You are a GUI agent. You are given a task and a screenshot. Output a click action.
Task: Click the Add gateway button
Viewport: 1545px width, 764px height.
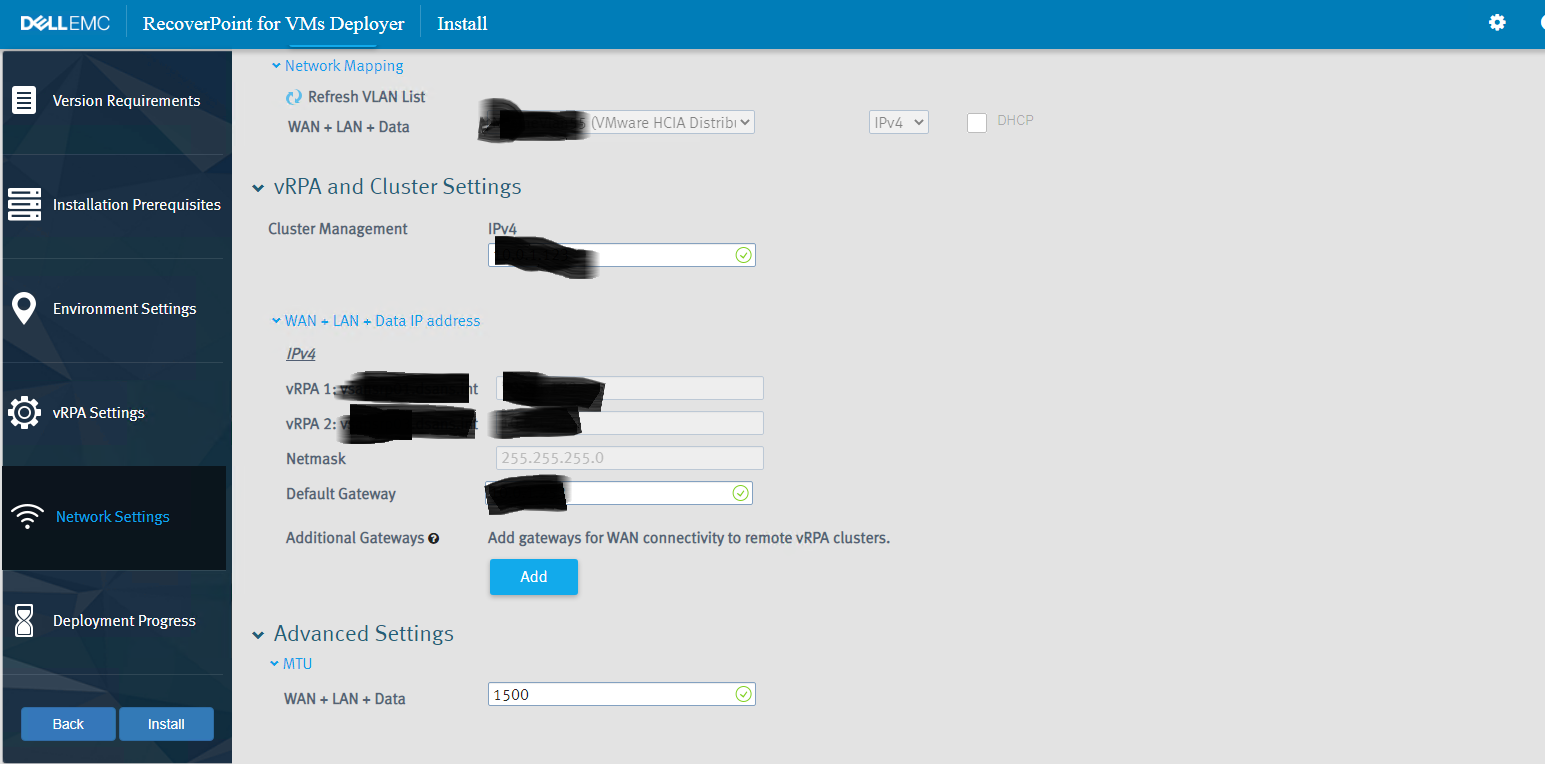[x=534, y=577]
